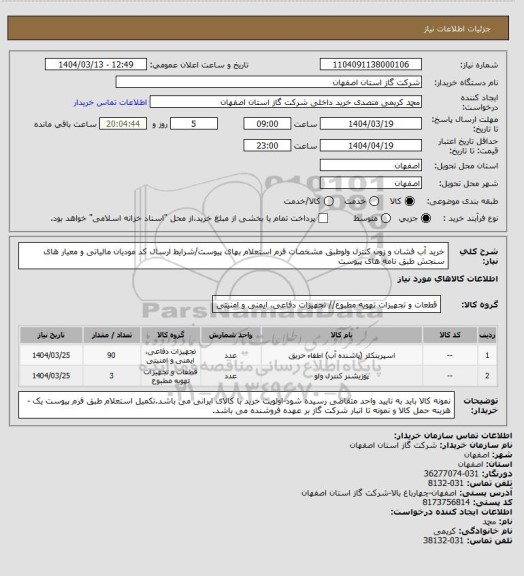Click row number 2 cell
The image size is (524, 576).
click(487, 376)
